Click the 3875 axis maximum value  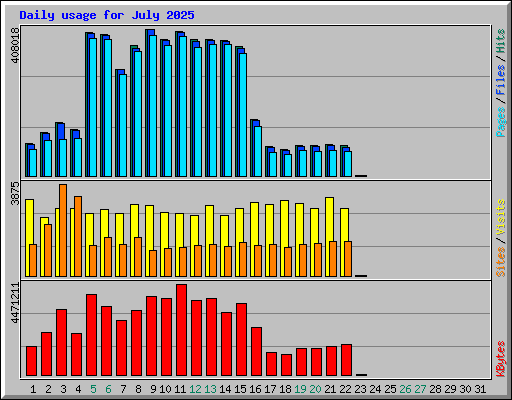(x=15, y=193)
